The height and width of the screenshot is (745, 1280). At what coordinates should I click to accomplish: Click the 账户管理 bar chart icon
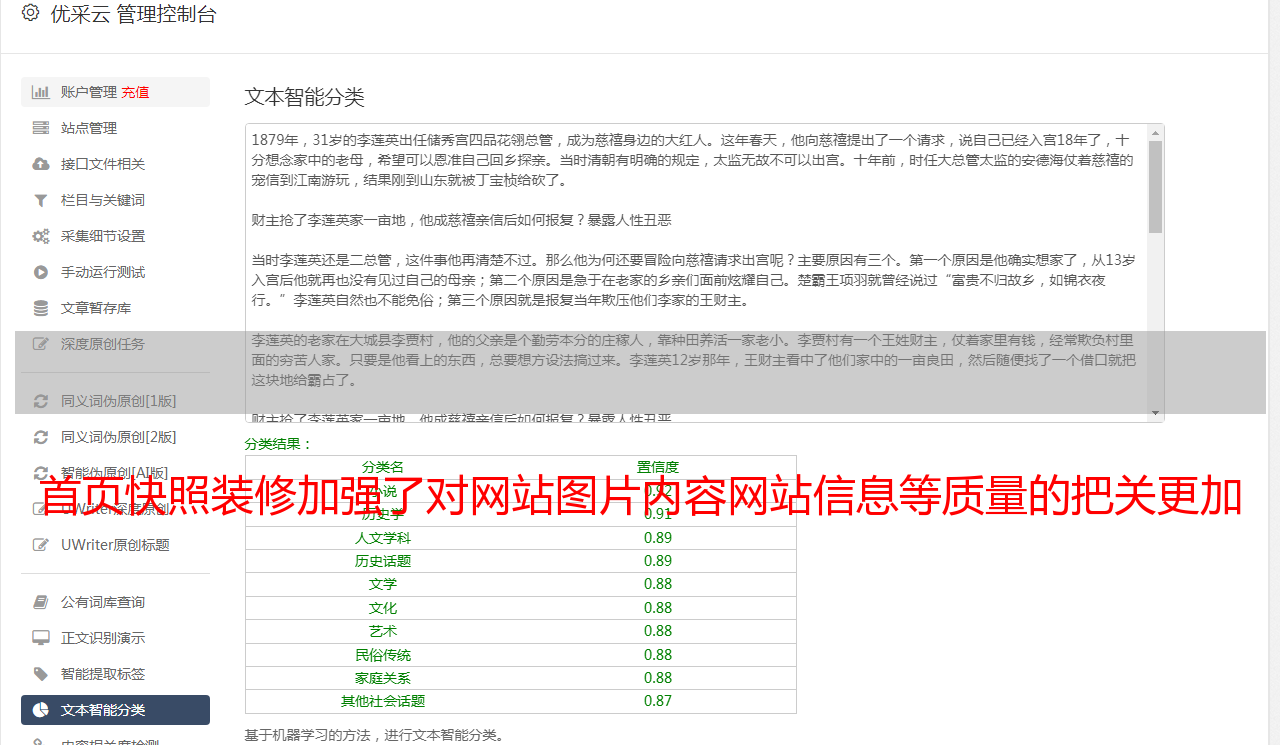41,92
